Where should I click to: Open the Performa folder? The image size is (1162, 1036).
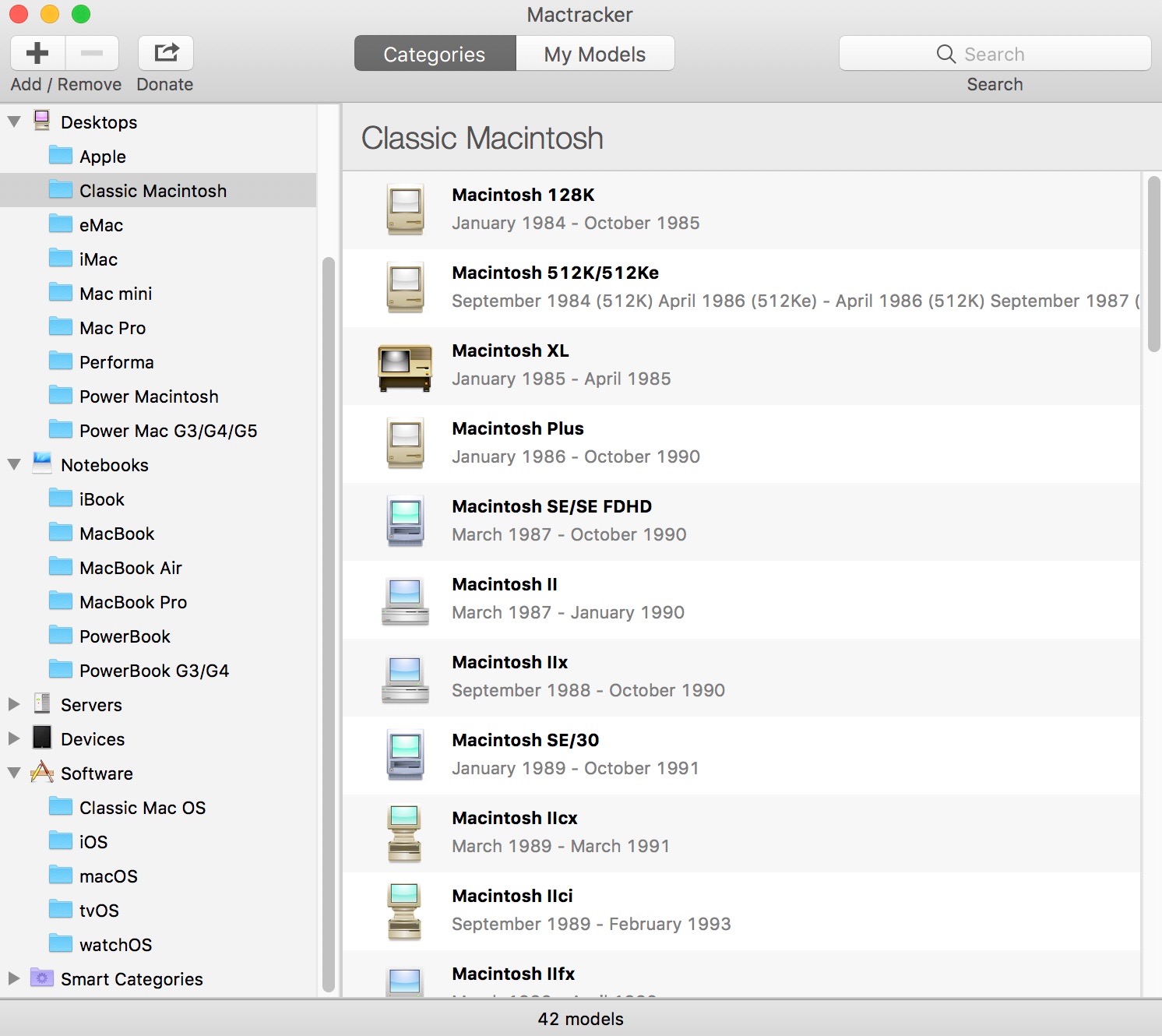point(158,362)
